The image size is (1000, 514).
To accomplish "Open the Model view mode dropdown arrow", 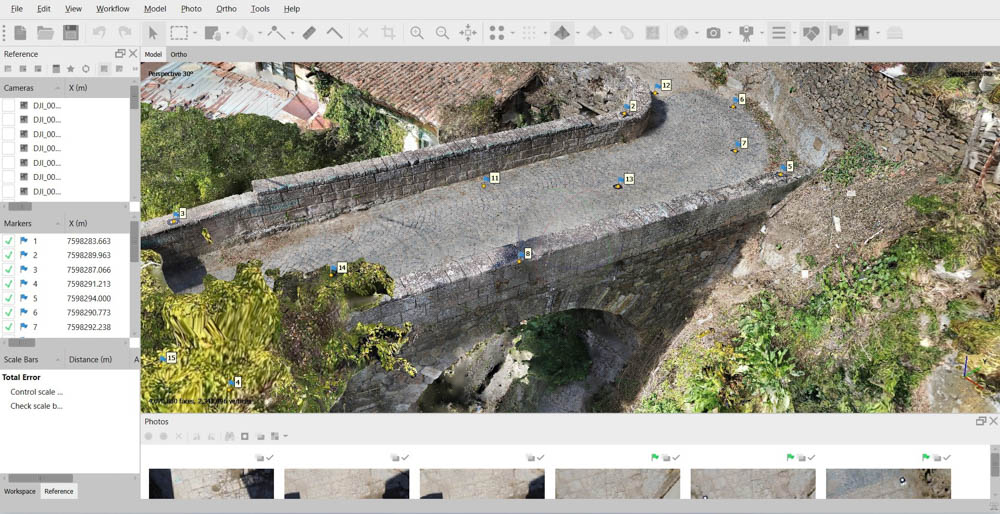I will [577, 33].
